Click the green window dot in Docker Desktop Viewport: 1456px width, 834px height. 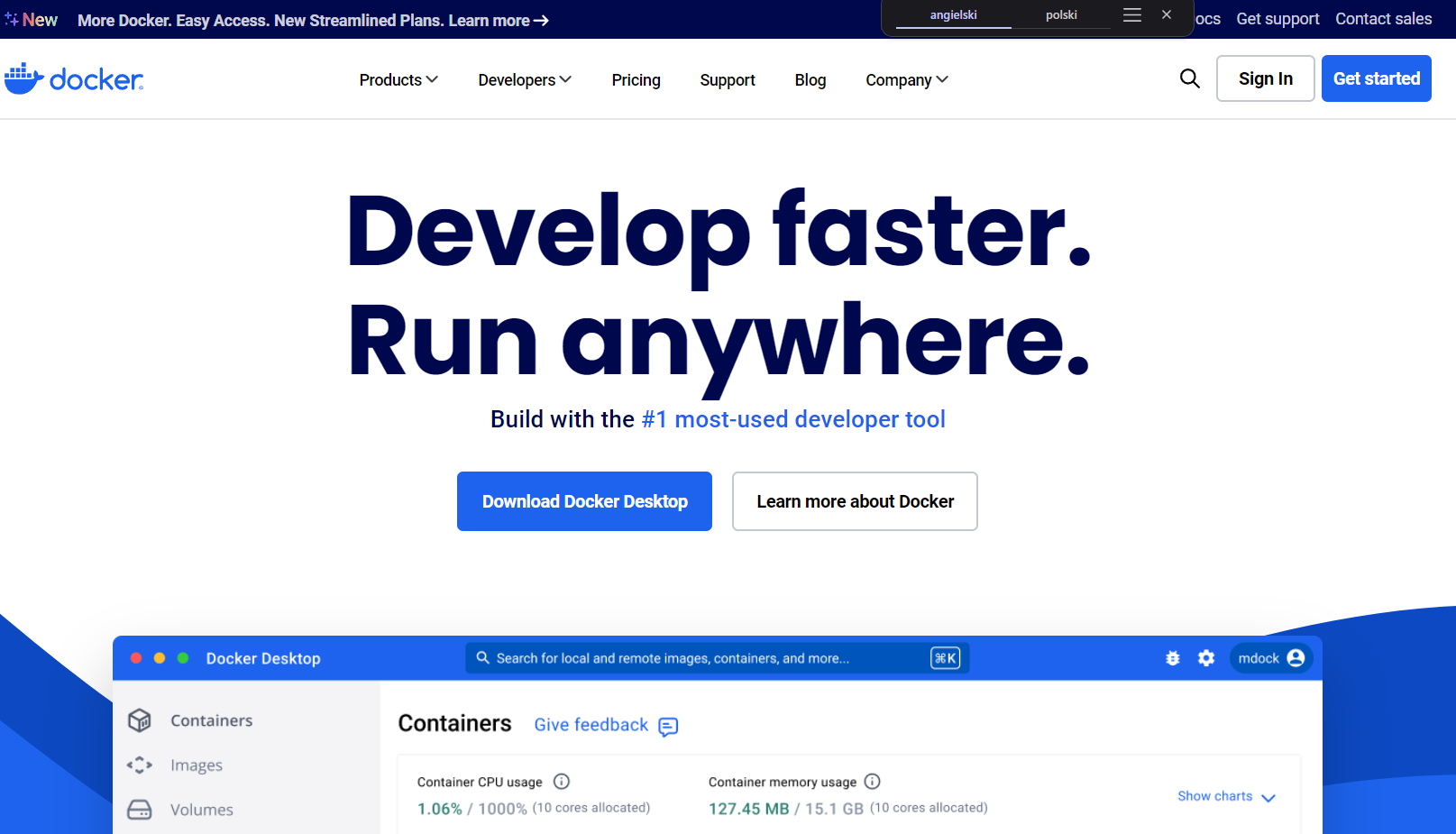tap(183, 658)
